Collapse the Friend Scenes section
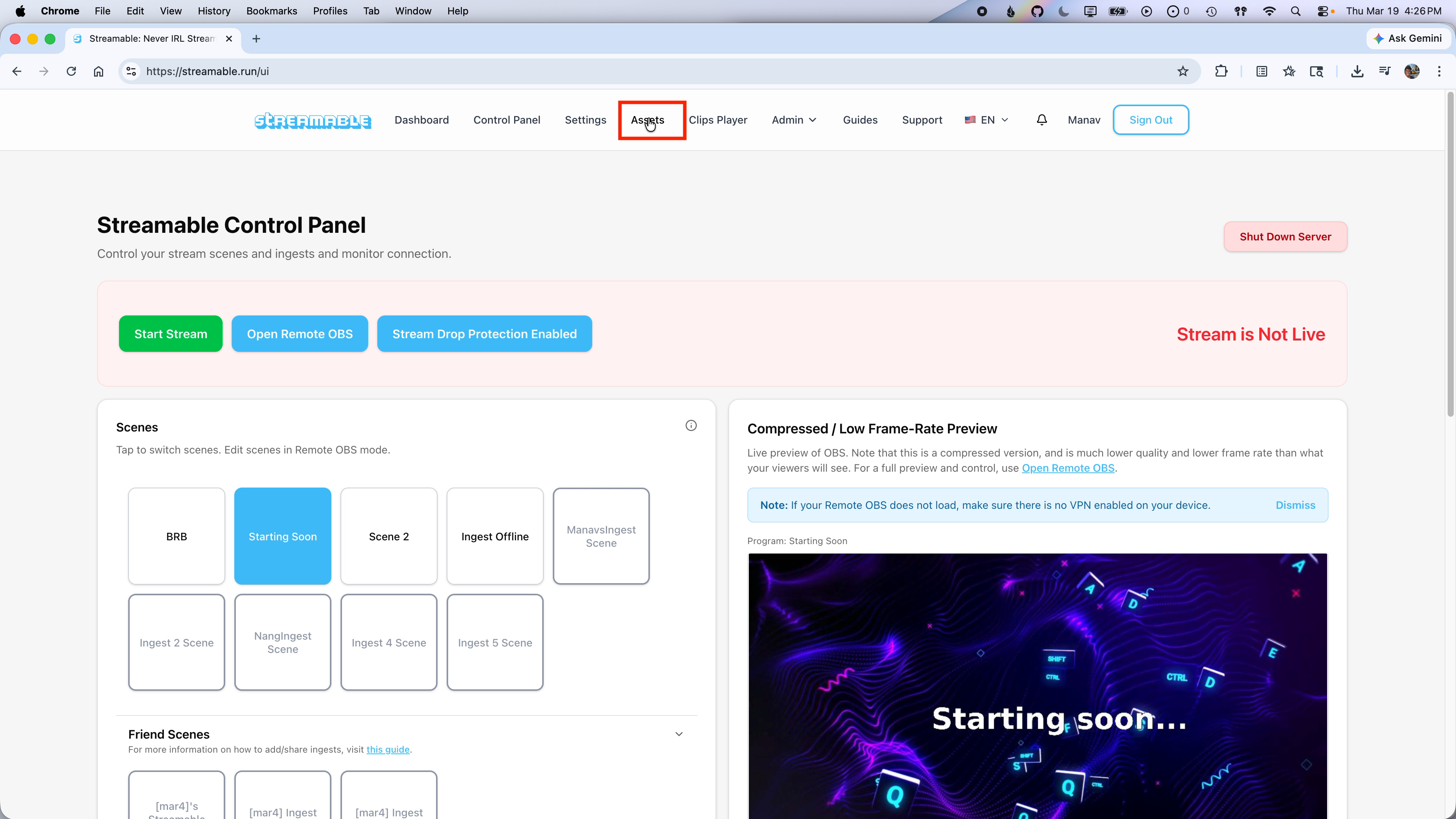Image resolution: width=1456 pixels, height=819 pixels. coord(679,734)
